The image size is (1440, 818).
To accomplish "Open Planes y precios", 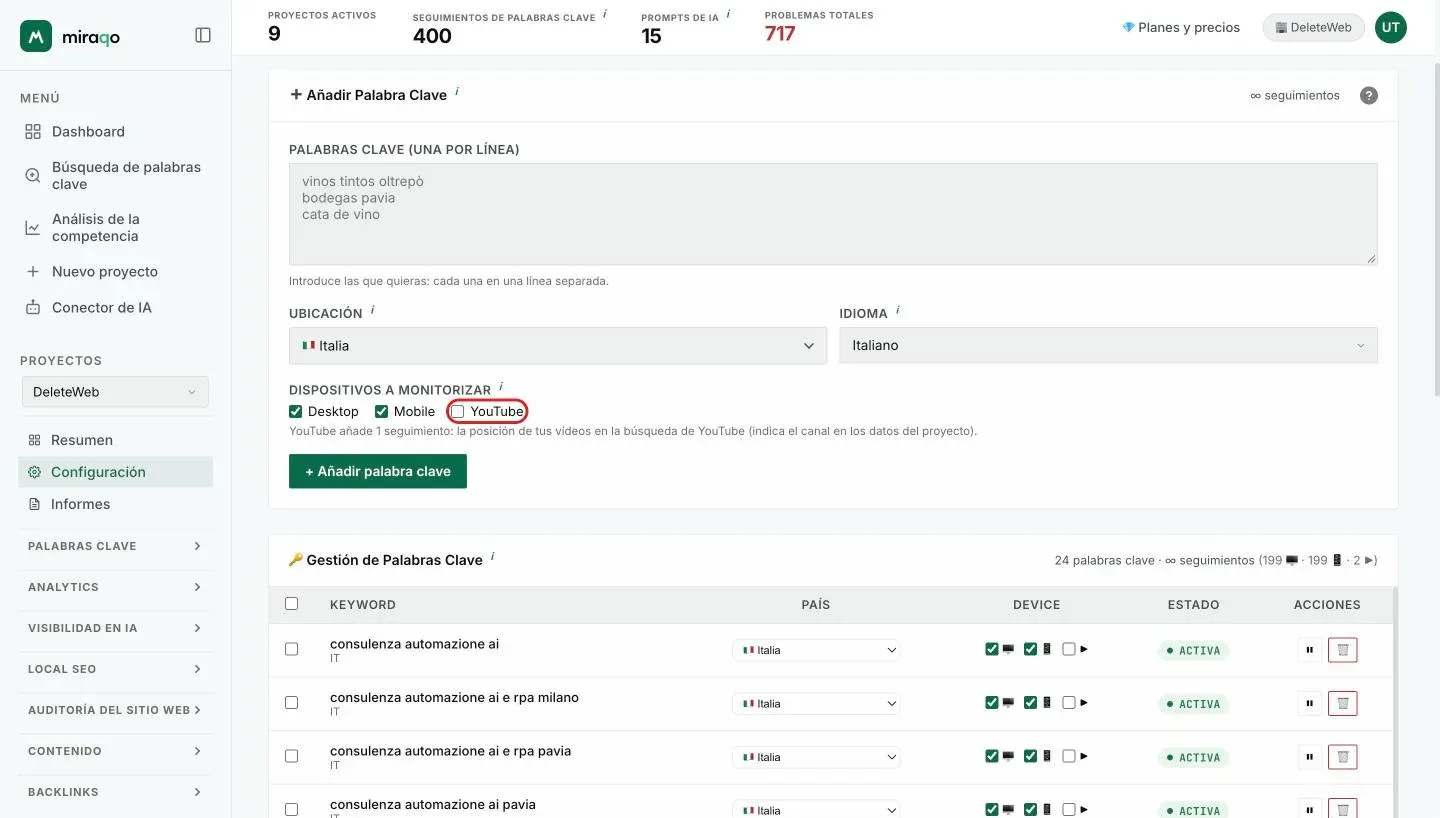I will tap(1181, 28).
